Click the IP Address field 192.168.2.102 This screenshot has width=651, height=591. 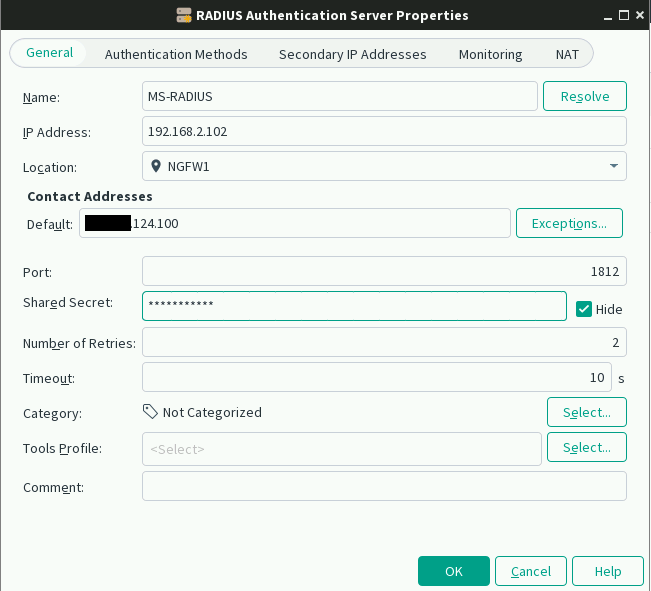384,131
